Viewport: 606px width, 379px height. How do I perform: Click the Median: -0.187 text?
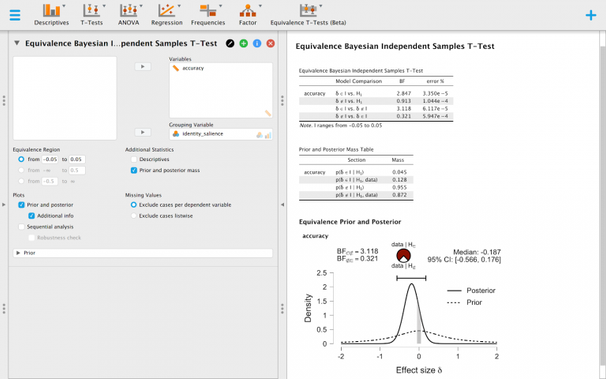(477, 252)
